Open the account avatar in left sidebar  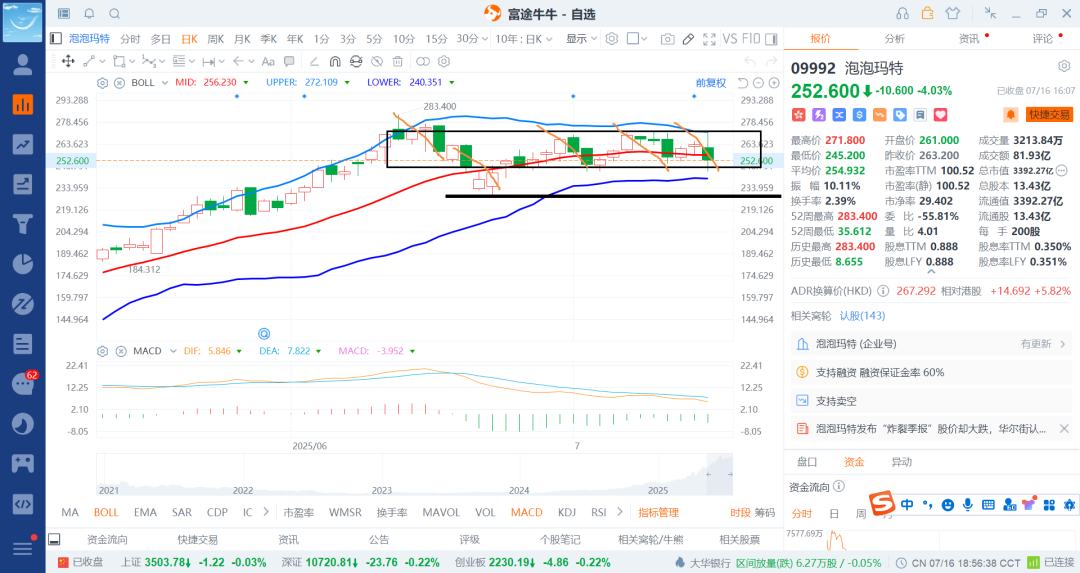pos(23,64)
